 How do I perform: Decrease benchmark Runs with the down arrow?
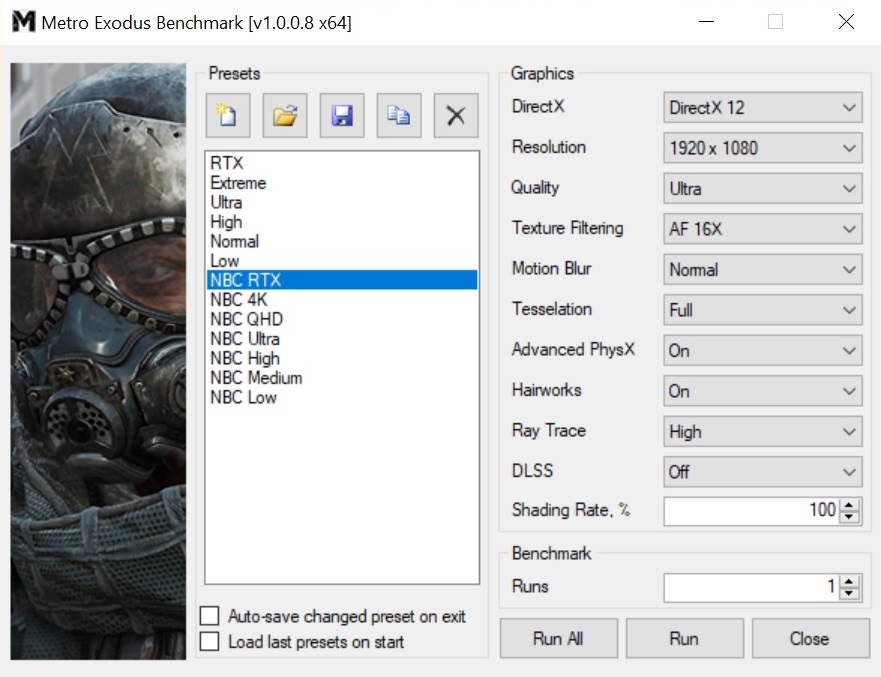[x=849, y=593]
